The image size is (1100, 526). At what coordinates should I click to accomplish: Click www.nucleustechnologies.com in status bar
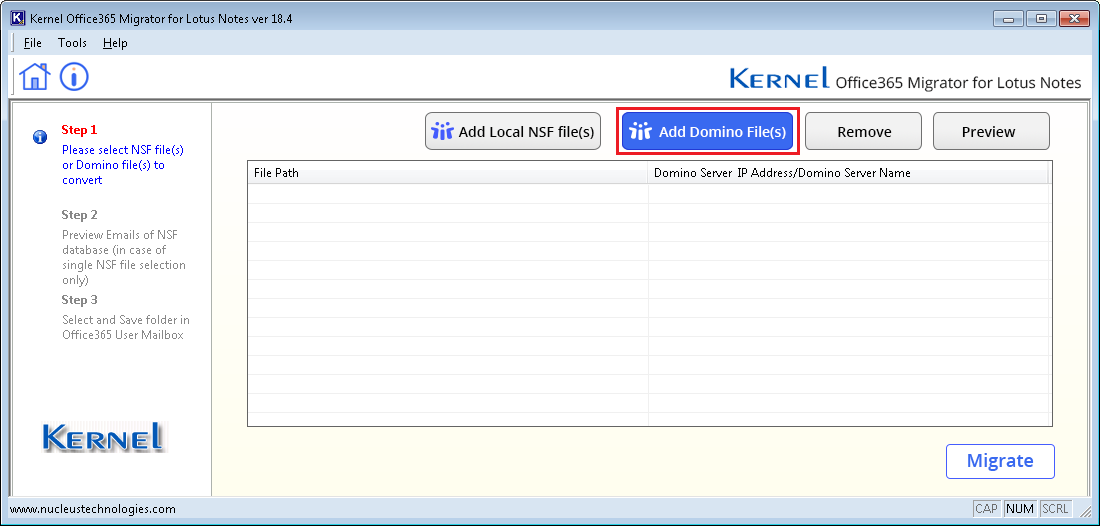click(93, 509)
